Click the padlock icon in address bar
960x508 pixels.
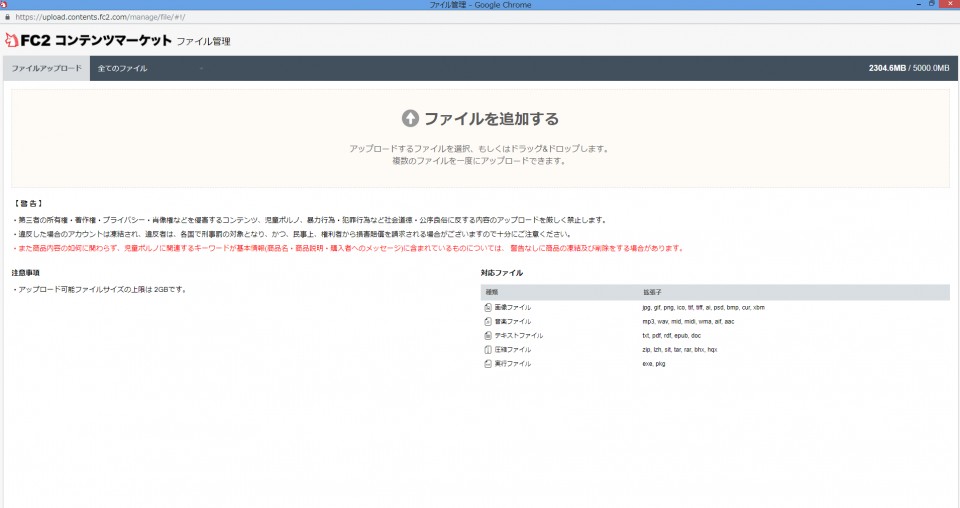[7, 17]
